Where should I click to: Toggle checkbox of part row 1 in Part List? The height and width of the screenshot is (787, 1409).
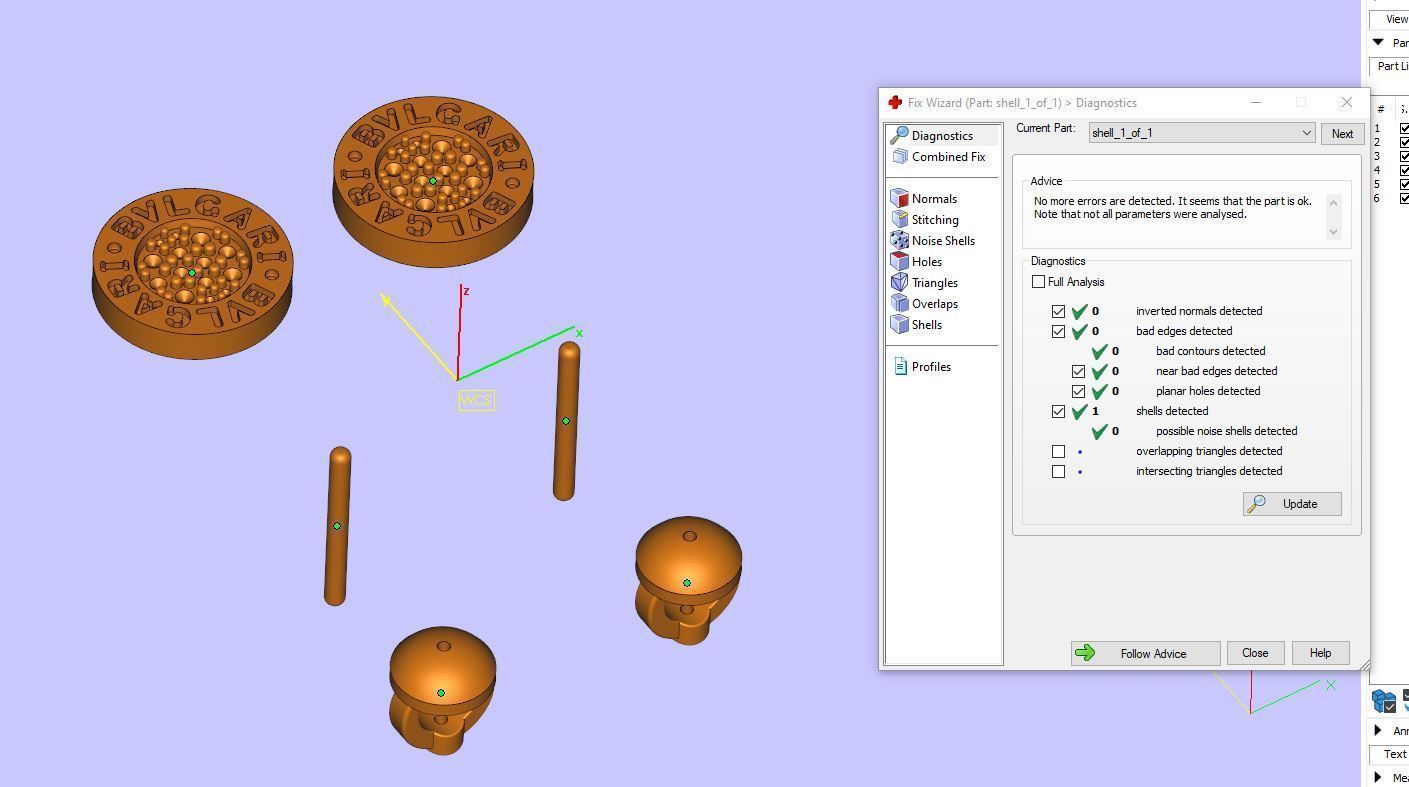tap(1404, 128)
